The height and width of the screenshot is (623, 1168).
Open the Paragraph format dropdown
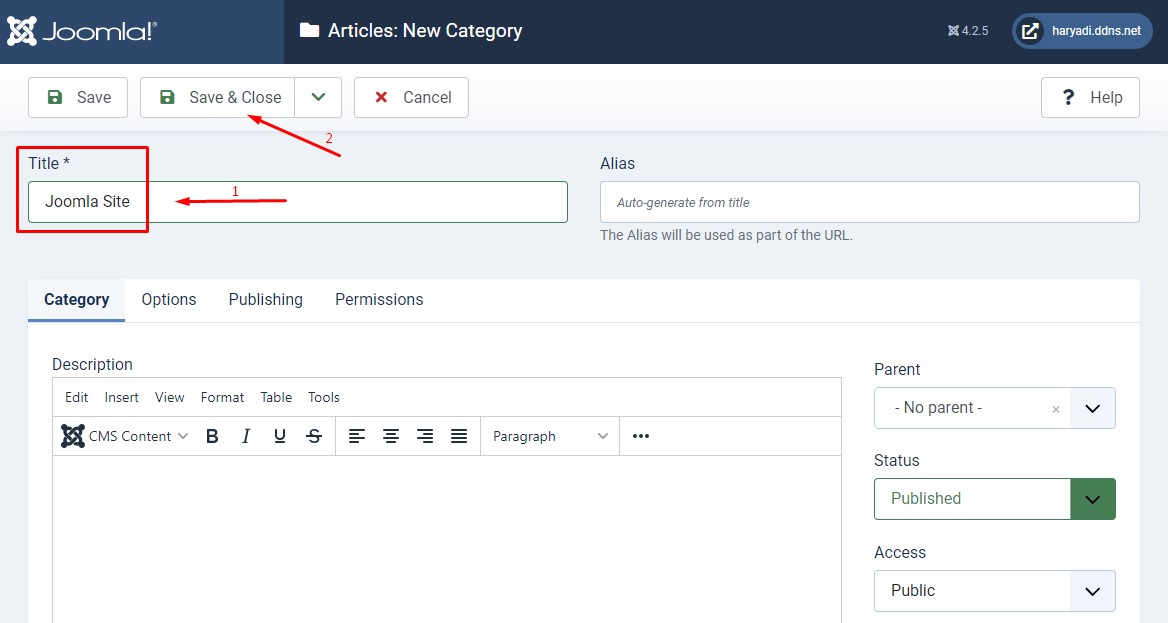pos(550,436)
